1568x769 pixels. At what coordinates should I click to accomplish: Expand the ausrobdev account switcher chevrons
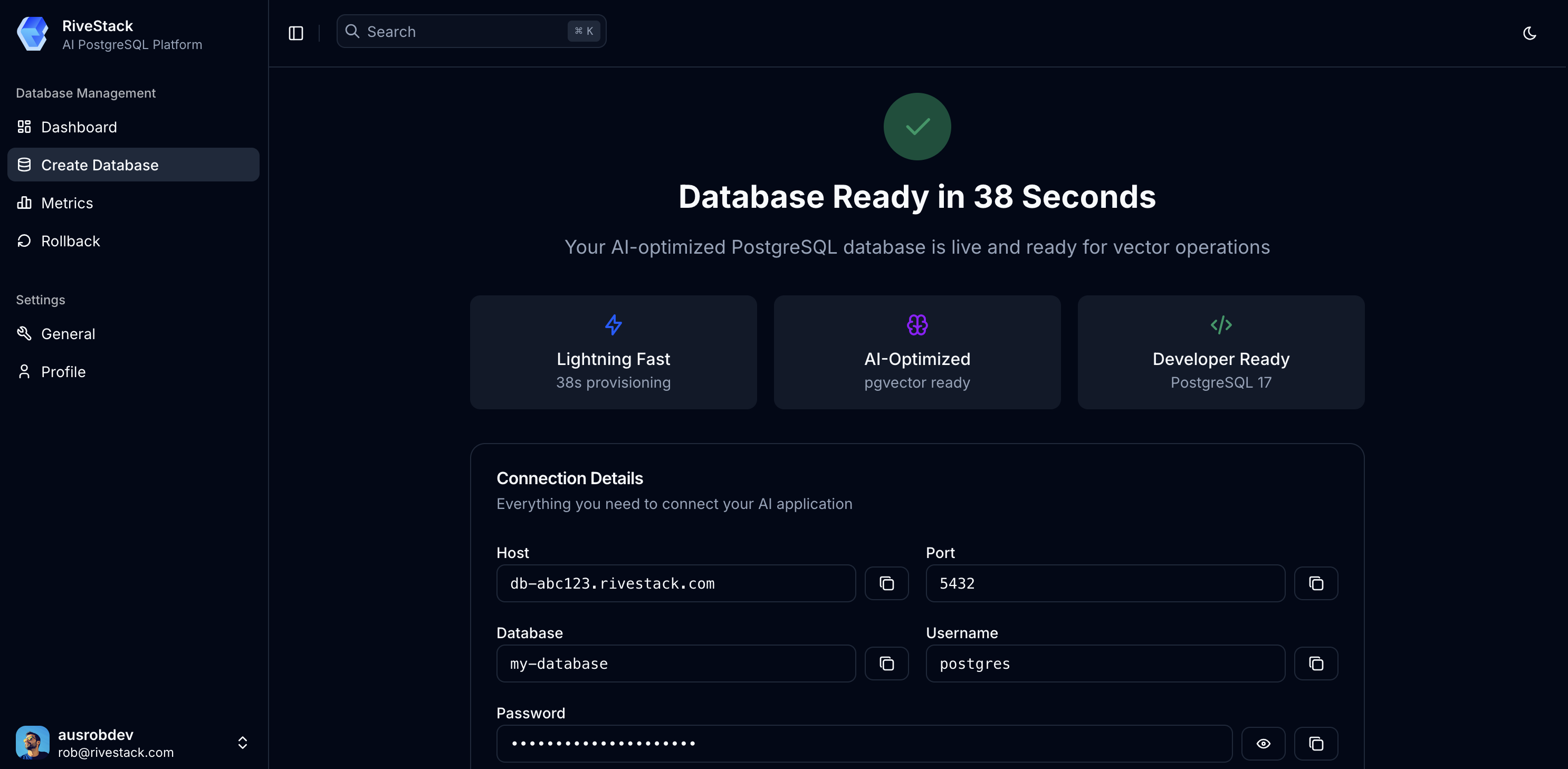(242, 742)
